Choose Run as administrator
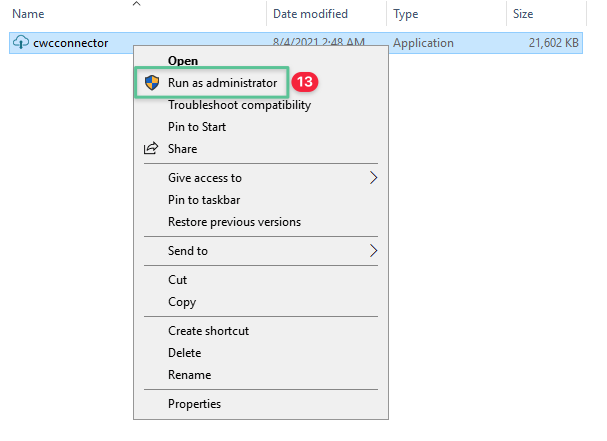The height and width of the screenshot is (441, 607). click(x=222, y=83)
